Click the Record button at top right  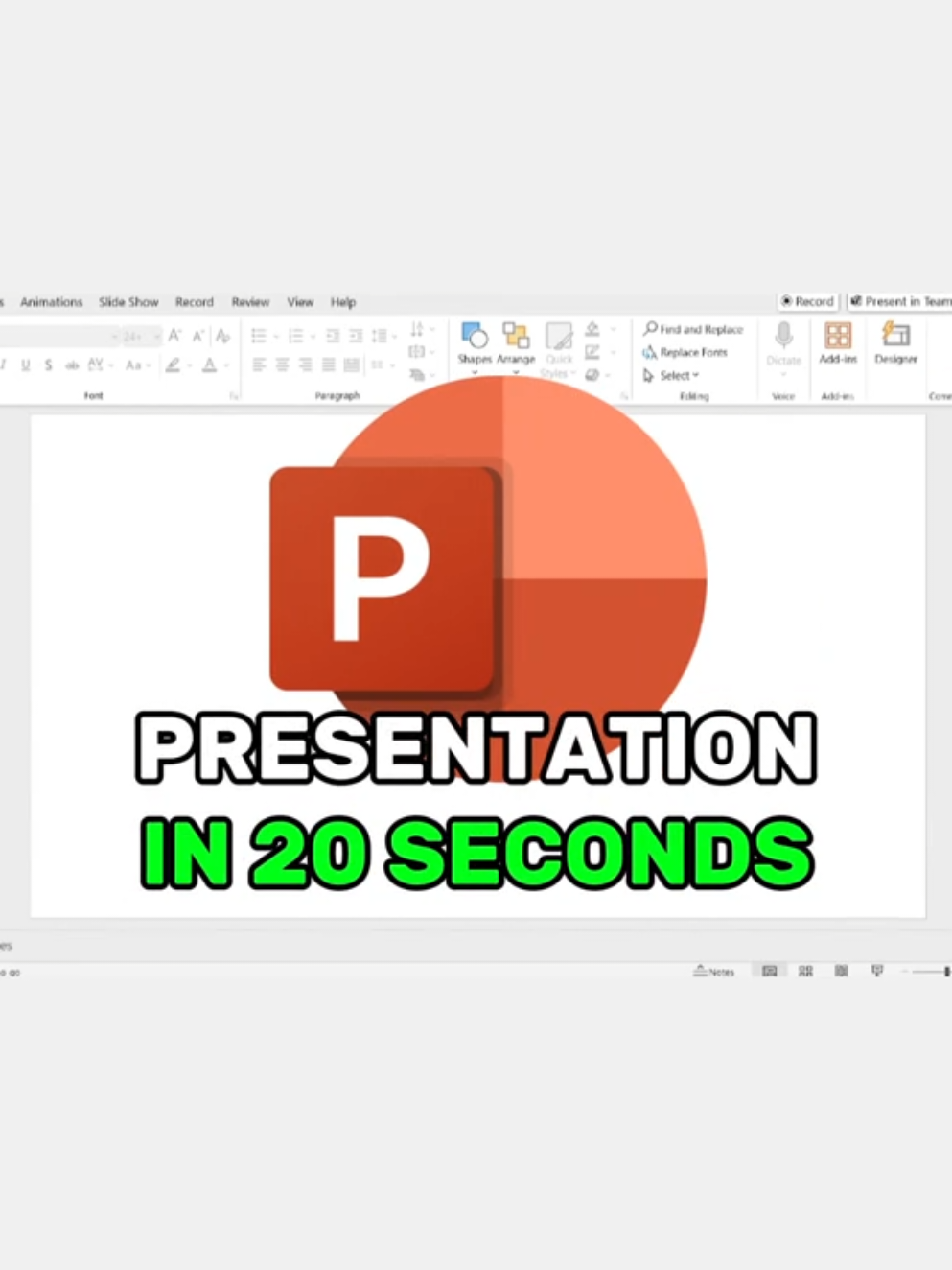[807, 301]
